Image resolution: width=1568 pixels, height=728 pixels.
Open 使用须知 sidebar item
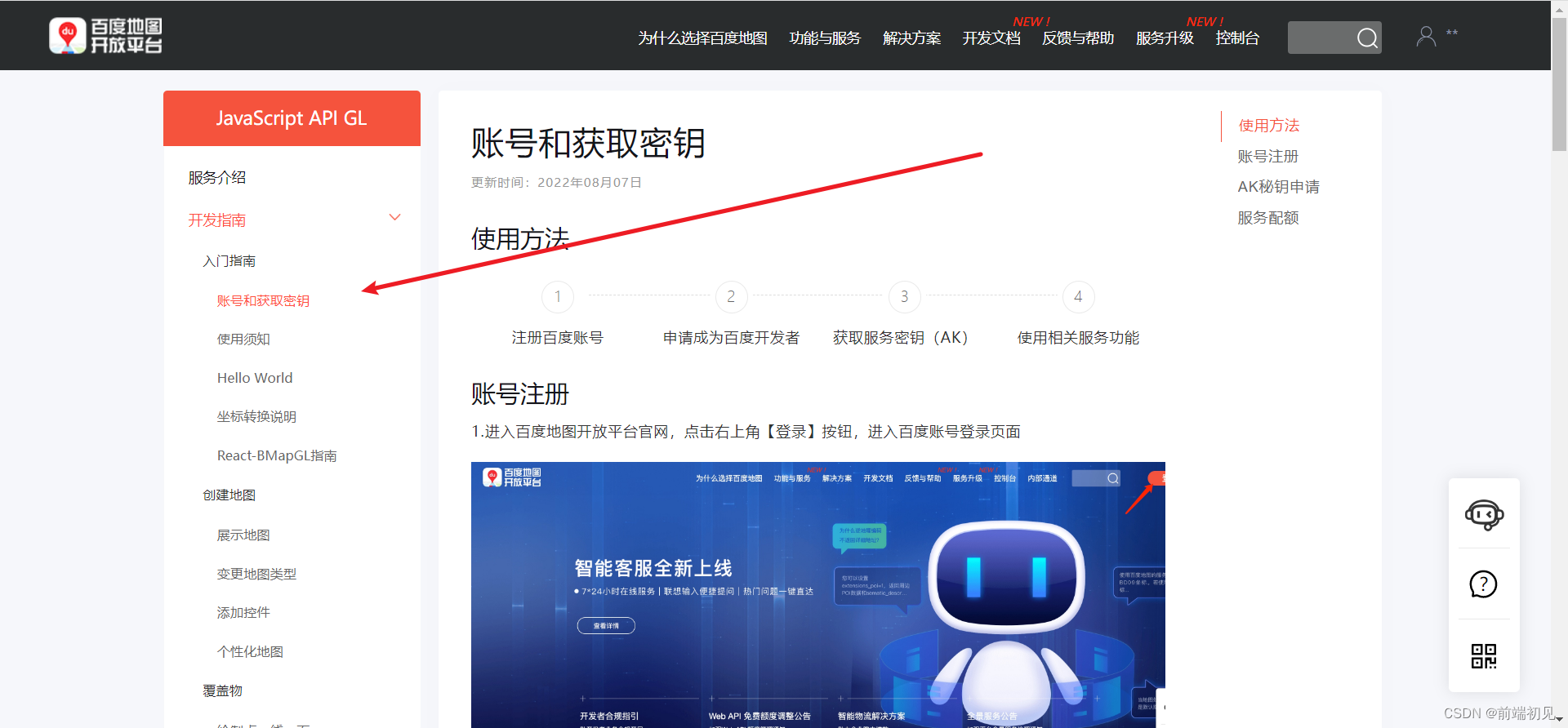click(243, 340)
